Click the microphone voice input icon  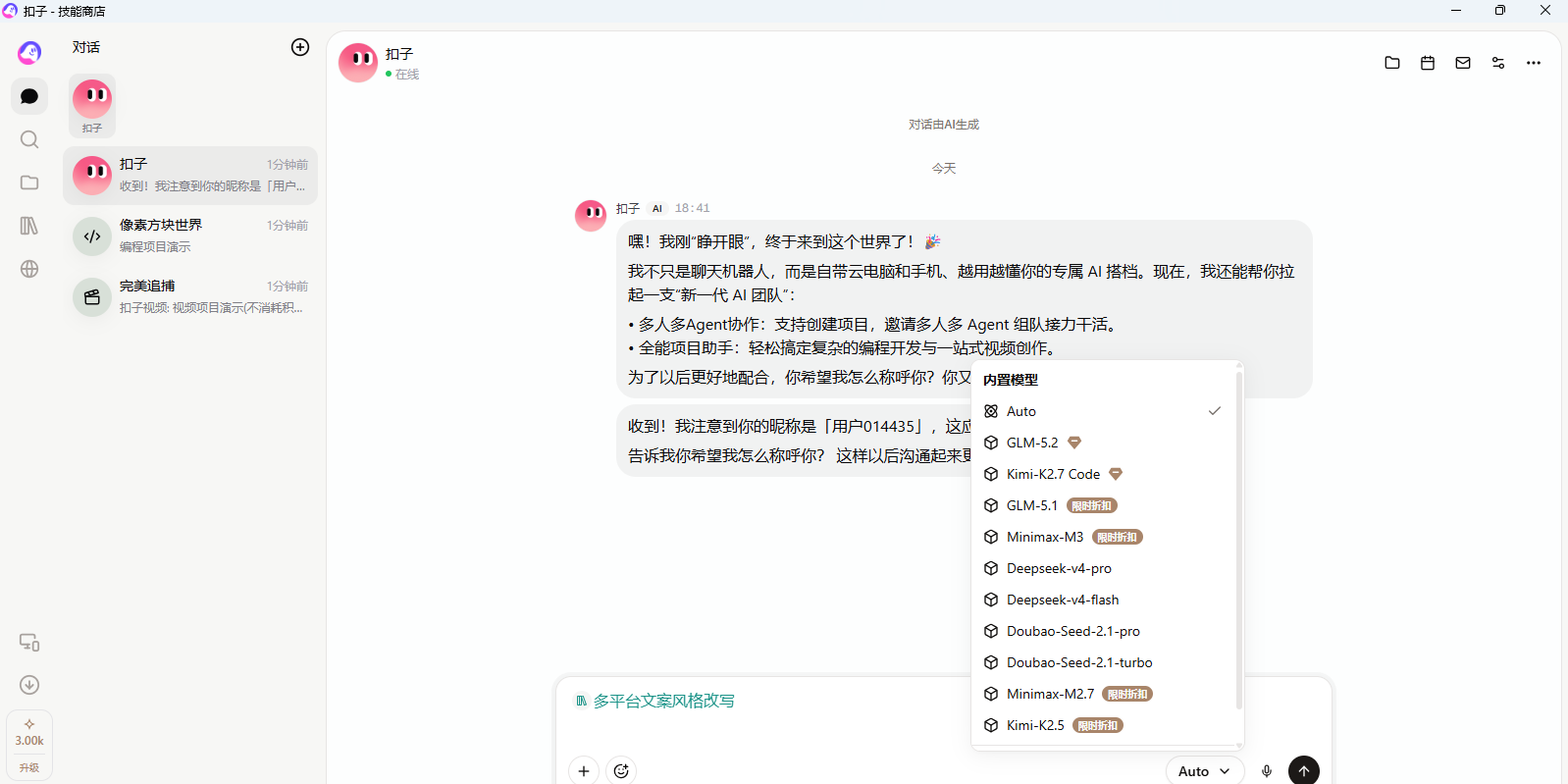point(1267,771)
